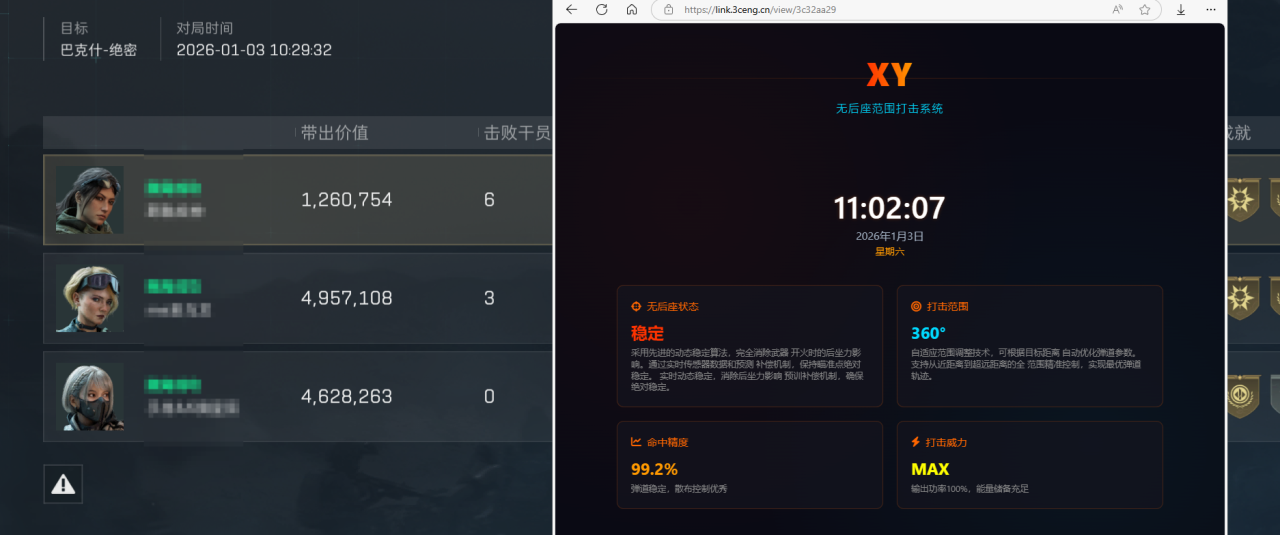Click 巴克什-绝密 target text
The image size is (1280, 535).
point(98,50)
